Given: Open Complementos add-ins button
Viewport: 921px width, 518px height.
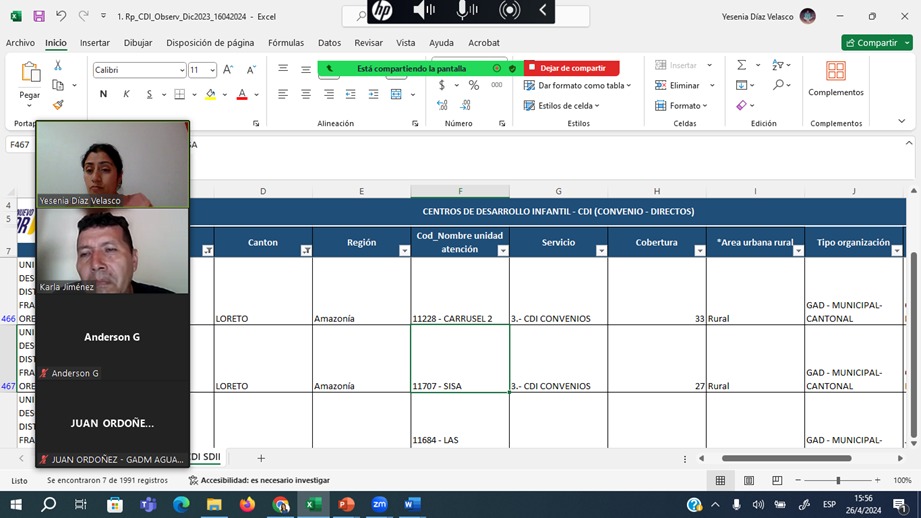Looking at the screenshot, I should (x=836, y=79).
